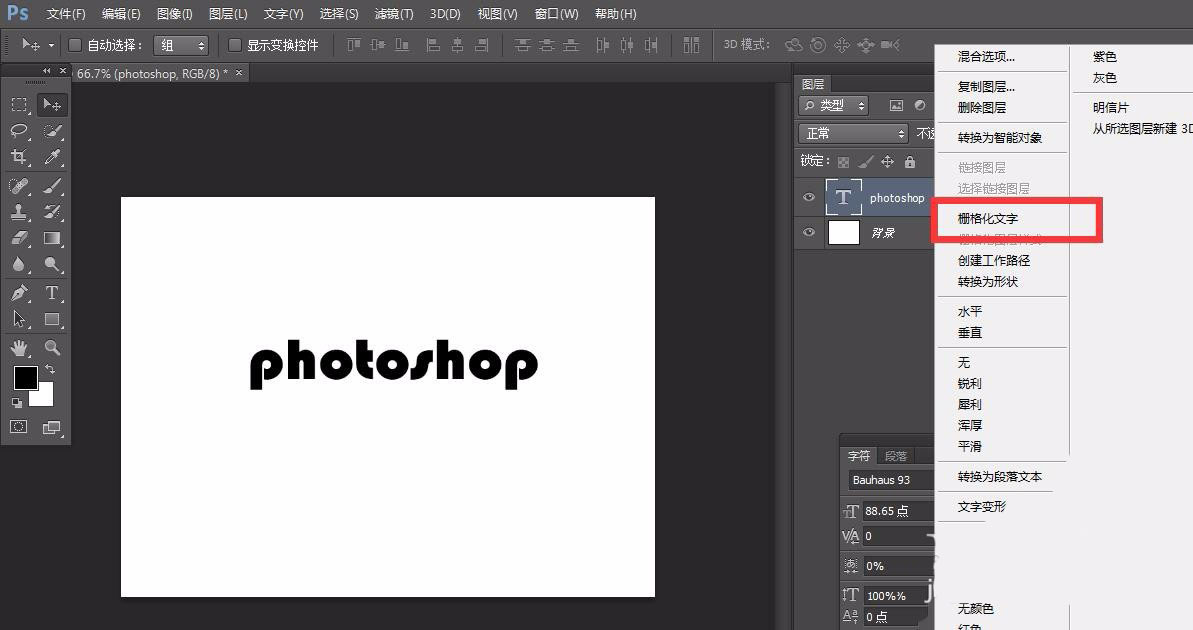Image resolution: width=1193 pixels, height=630 pixels.
Task: Select the Eyedropper tool
Action: pyautogui.click(x=52, y=157)
